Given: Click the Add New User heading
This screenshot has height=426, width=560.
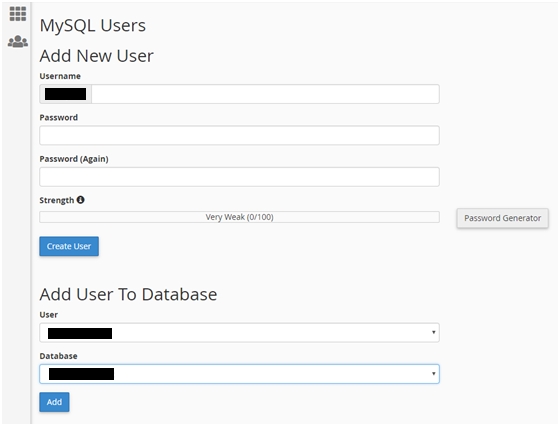Looking at the screenshot, I should 96,56.
